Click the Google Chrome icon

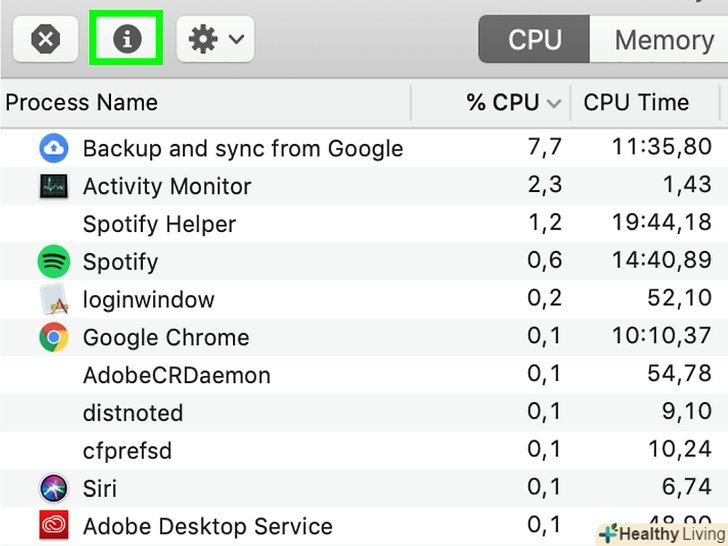coord(53,337)
